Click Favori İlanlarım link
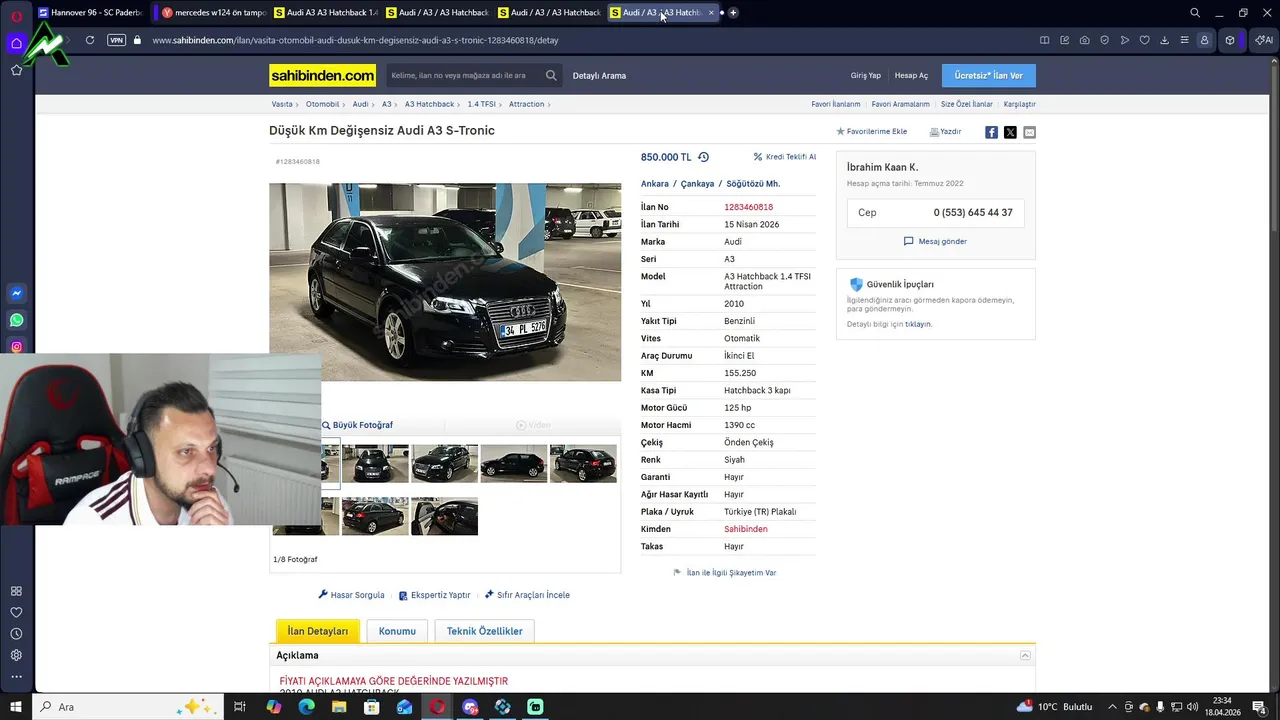 click(x=836, y=104)
